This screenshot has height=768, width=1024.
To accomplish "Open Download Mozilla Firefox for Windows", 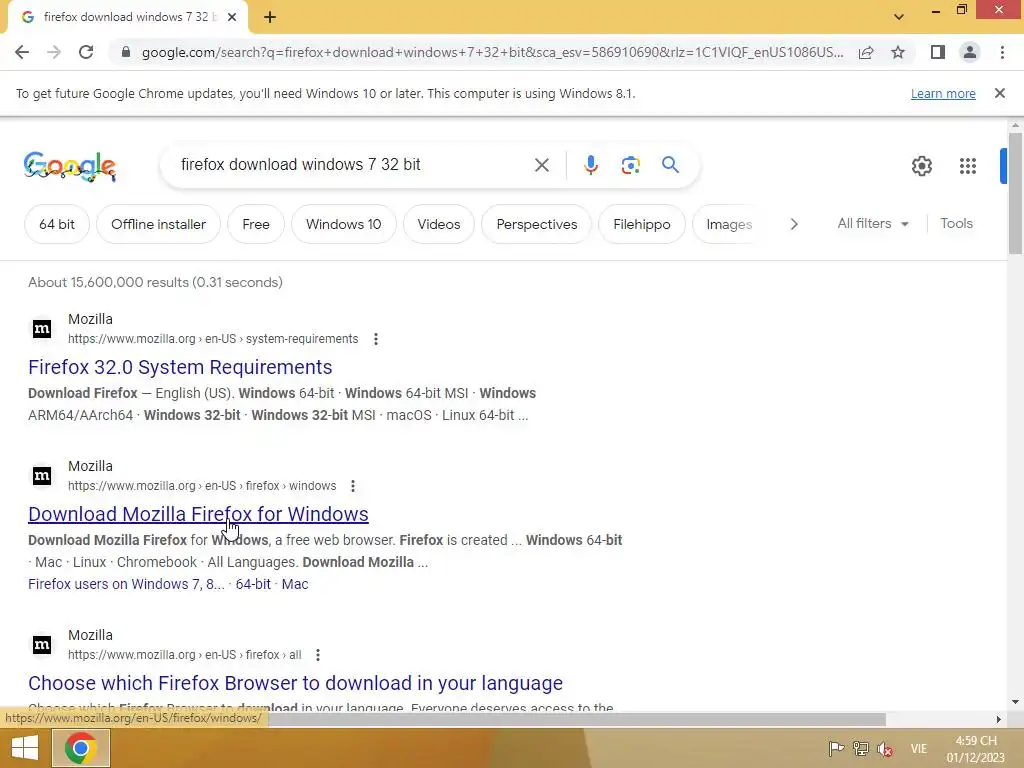I will coord(199,514).
